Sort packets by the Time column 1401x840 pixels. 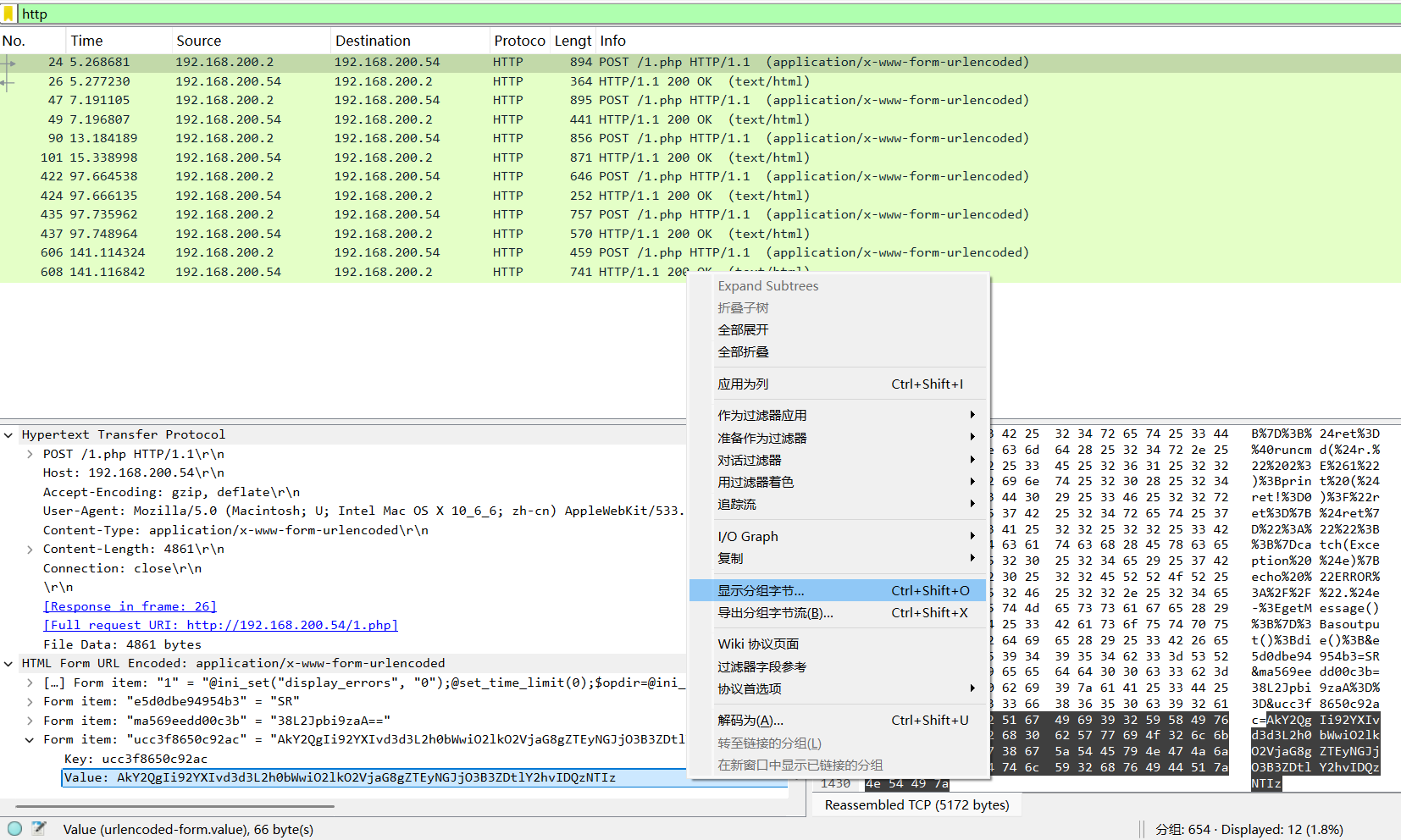pyautogui.click(x=119, y=41)
